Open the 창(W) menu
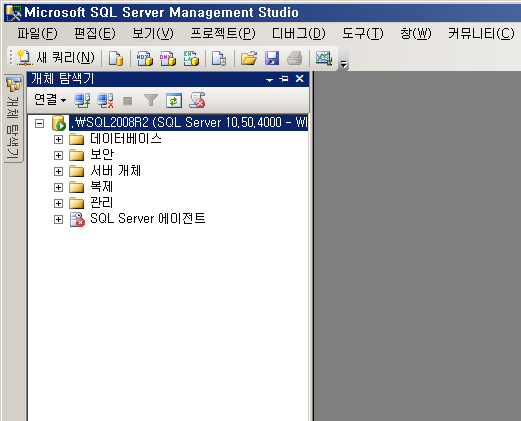 click(416, 33)
